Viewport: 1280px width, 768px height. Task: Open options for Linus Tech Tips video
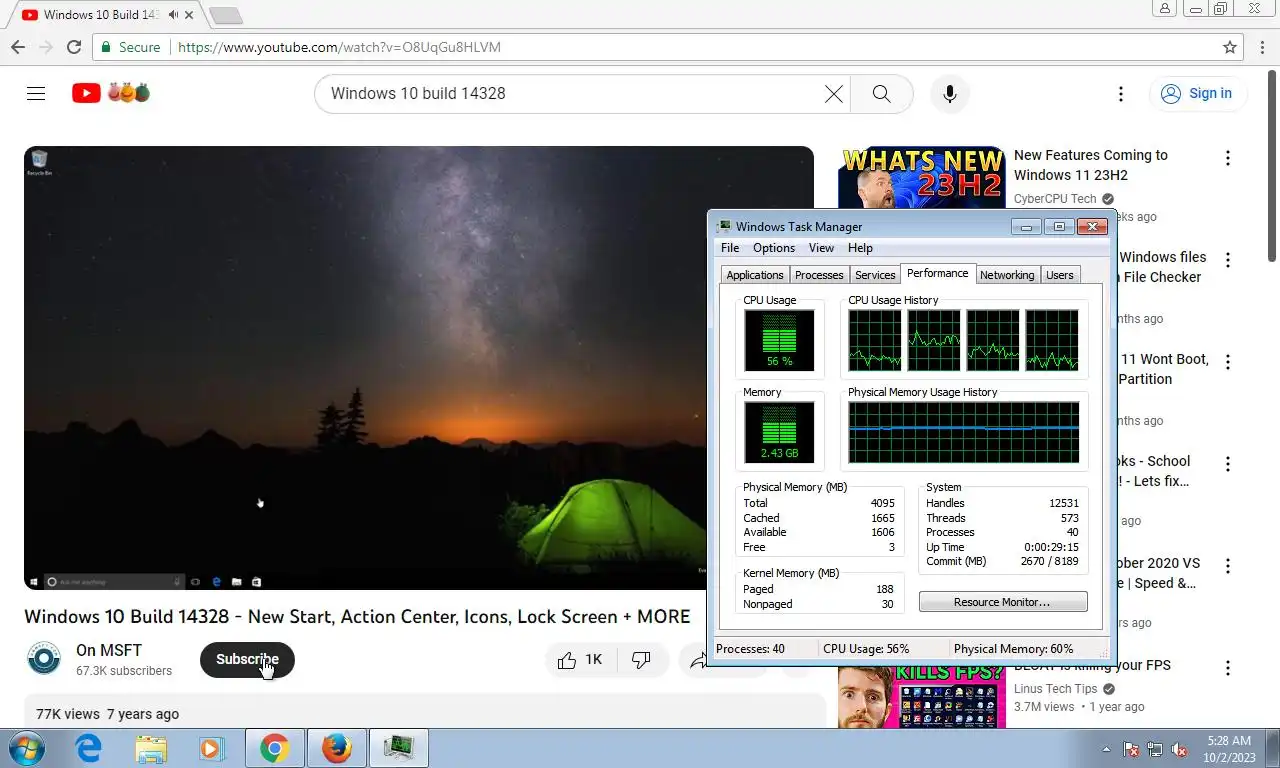click(x=1227, y=668)
